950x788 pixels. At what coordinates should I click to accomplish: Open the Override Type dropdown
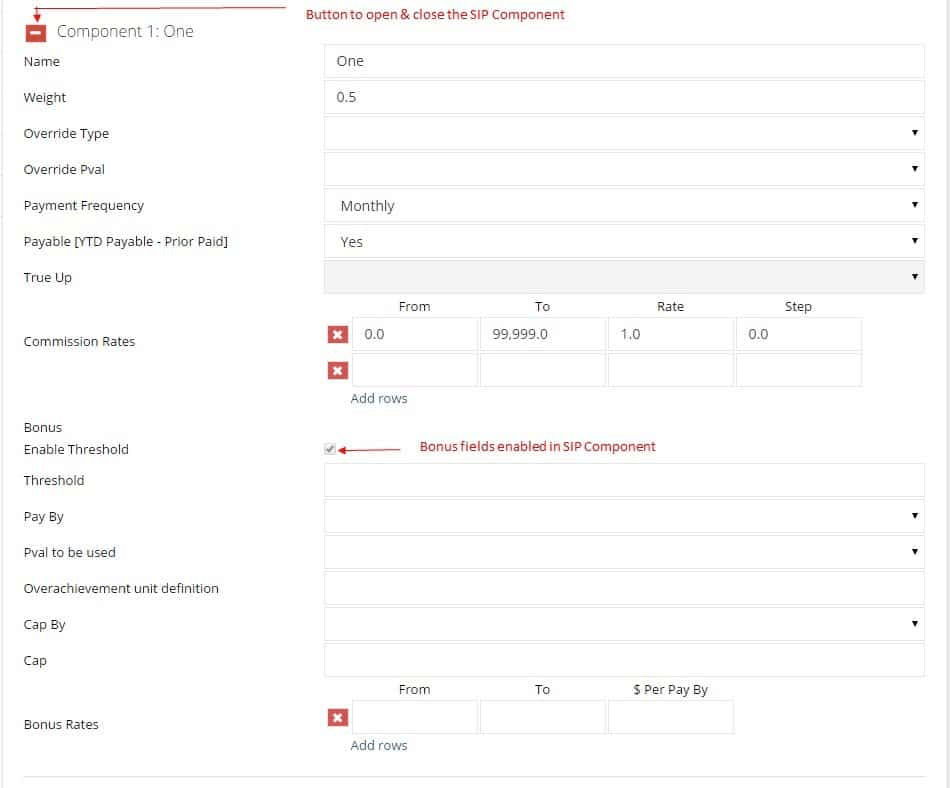pos(624,133)
